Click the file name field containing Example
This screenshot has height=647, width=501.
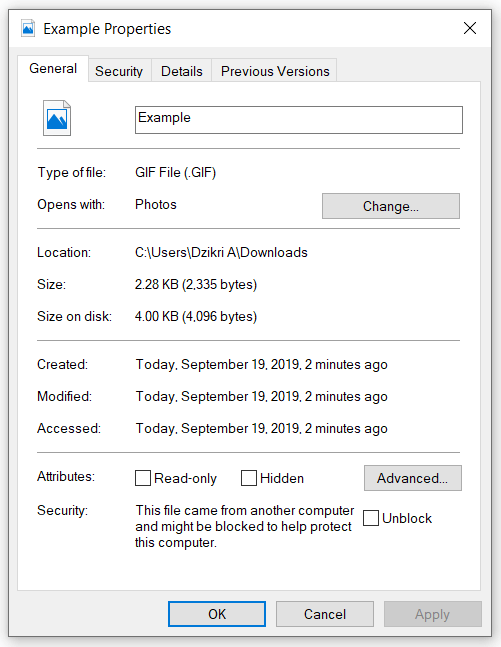click(299, 120)
